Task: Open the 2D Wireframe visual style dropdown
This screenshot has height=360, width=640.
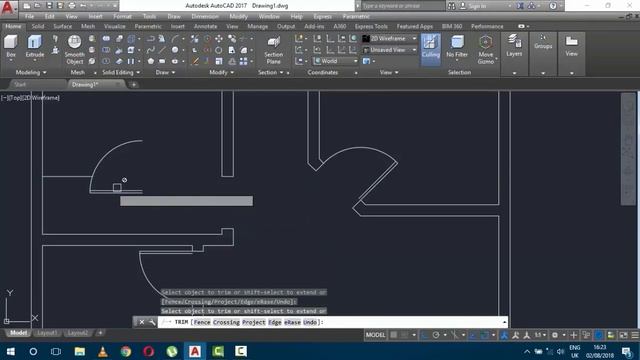Action: click(390, 38)
